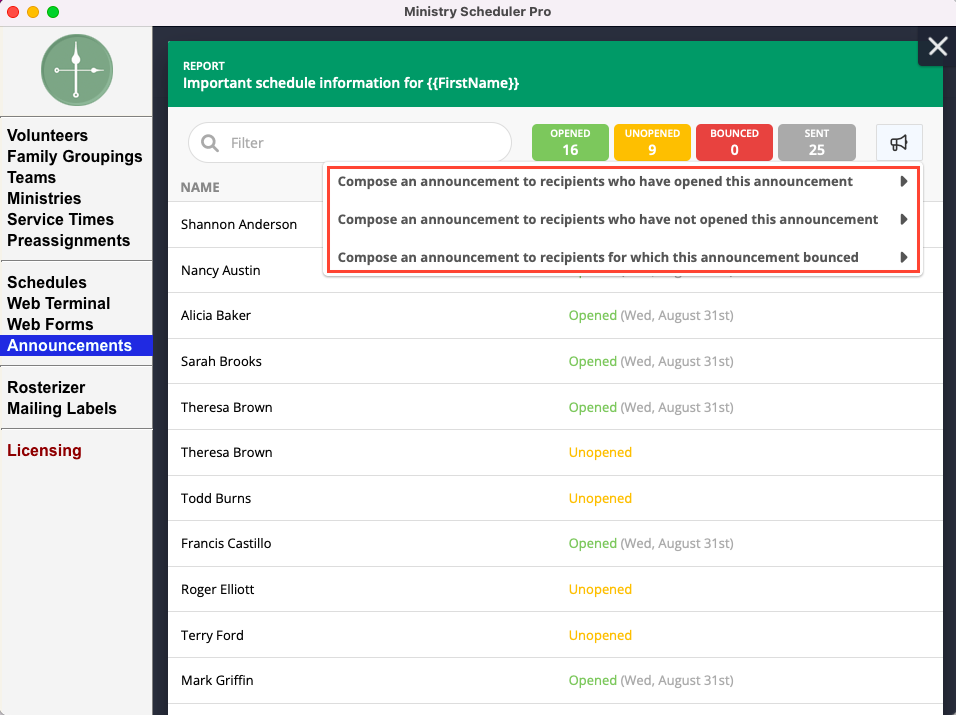Click the megaphone announcement icon
Viewport: 956px width, 715px height.
click(x=899, y=143)
